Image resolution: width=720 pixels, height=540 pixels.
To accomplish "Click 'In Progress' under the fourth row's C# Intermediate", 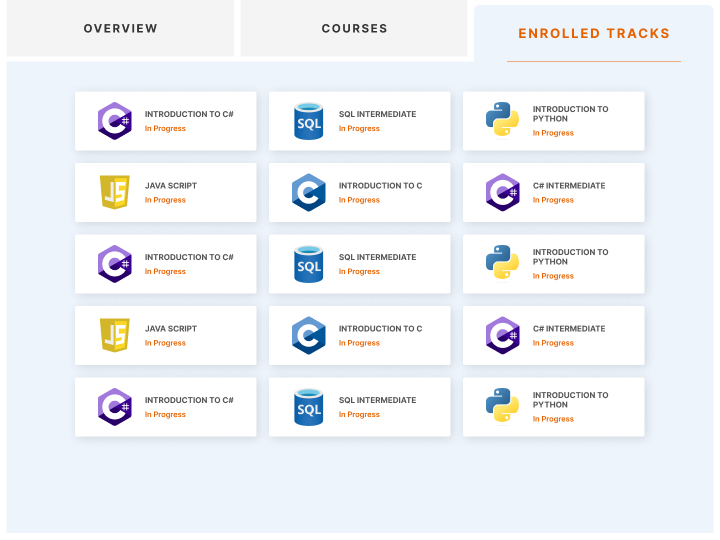I will [x=553, y=343].
